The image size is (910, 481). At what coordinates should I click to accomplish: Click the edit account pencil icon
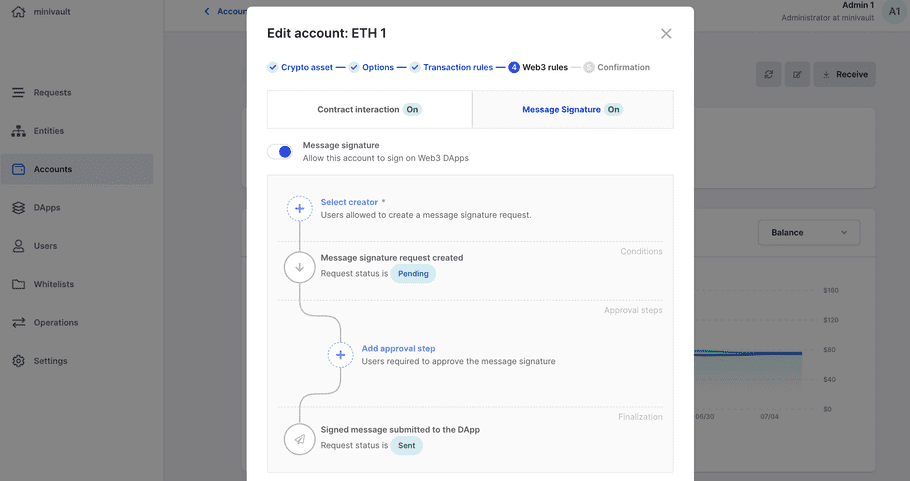[x=797, y=74]
